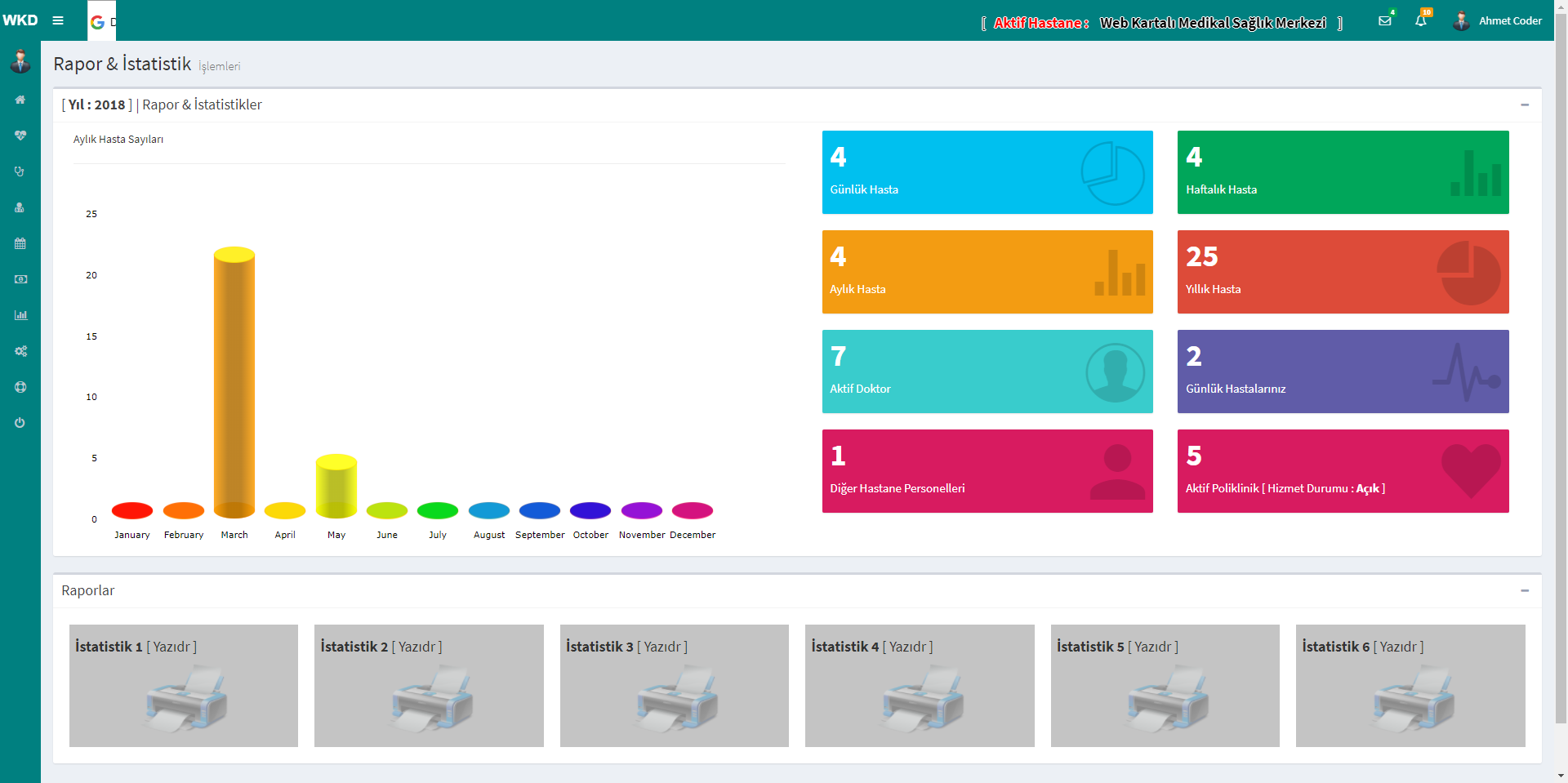
Task: Open settings gears icon in sidebar
Action: click(20, 351)
